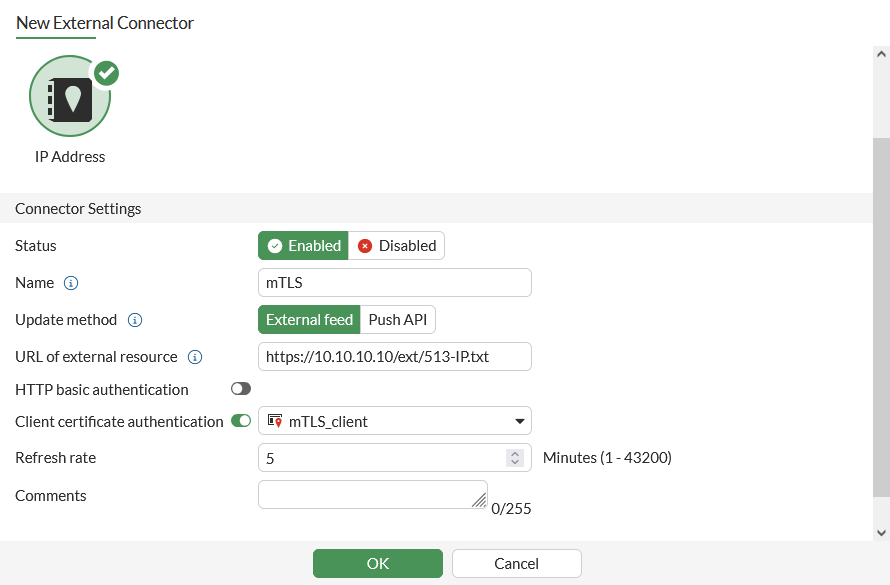This screenshot has height=585, width=890.
Task: Click the info icon next to Name
Action: (x=71, y=283)
